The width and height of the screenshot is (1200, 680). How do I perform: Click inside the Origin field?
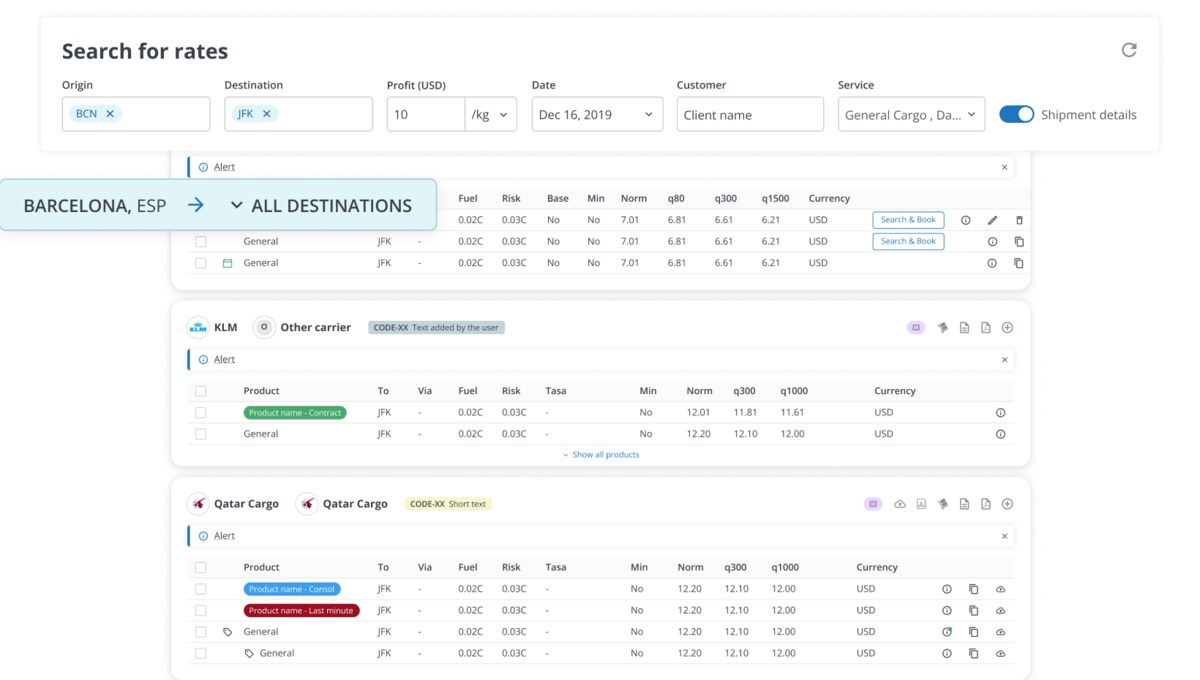136,114
